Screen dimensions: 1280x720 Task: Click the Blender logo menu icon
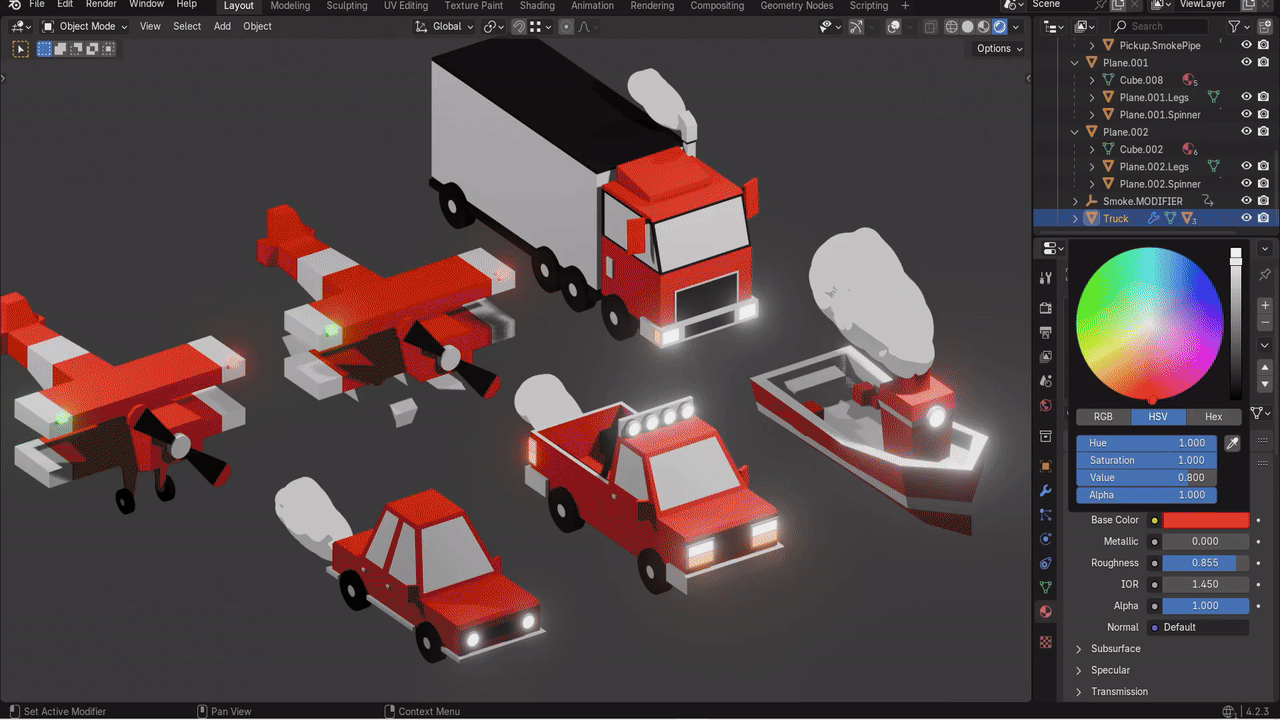14,5
